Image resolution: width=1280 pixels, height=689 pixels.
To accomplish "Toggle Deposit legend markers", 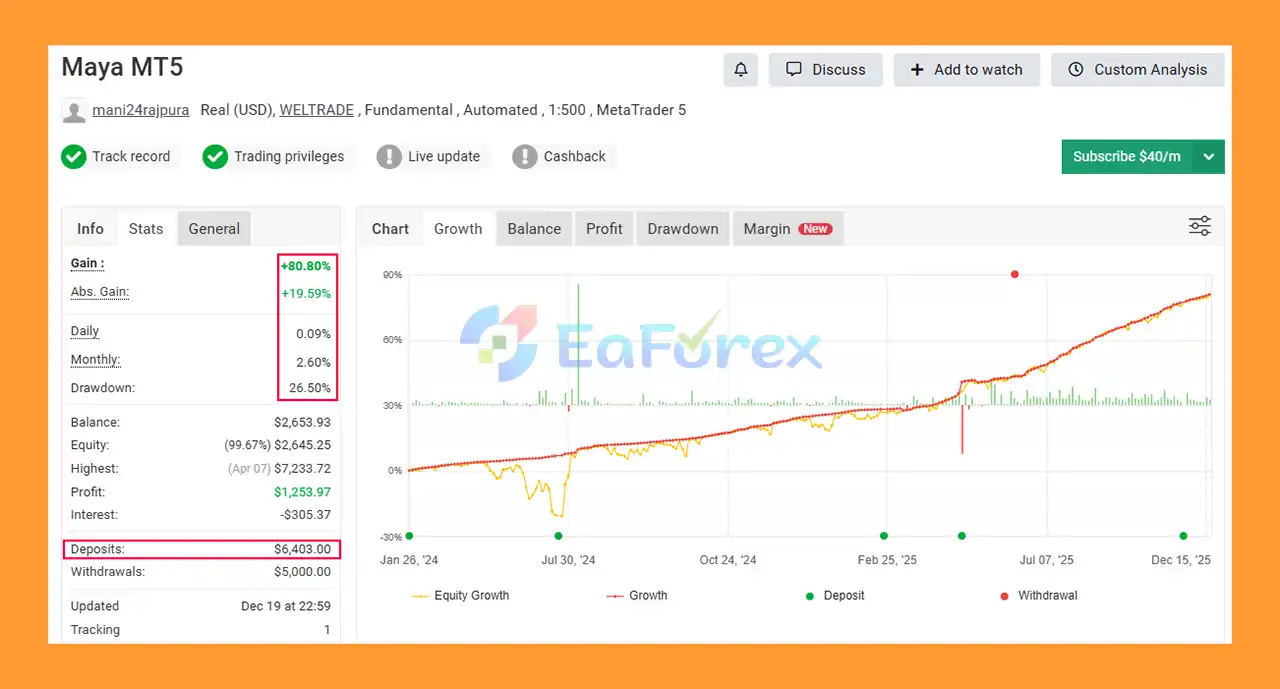I will (x=835, y=596).
